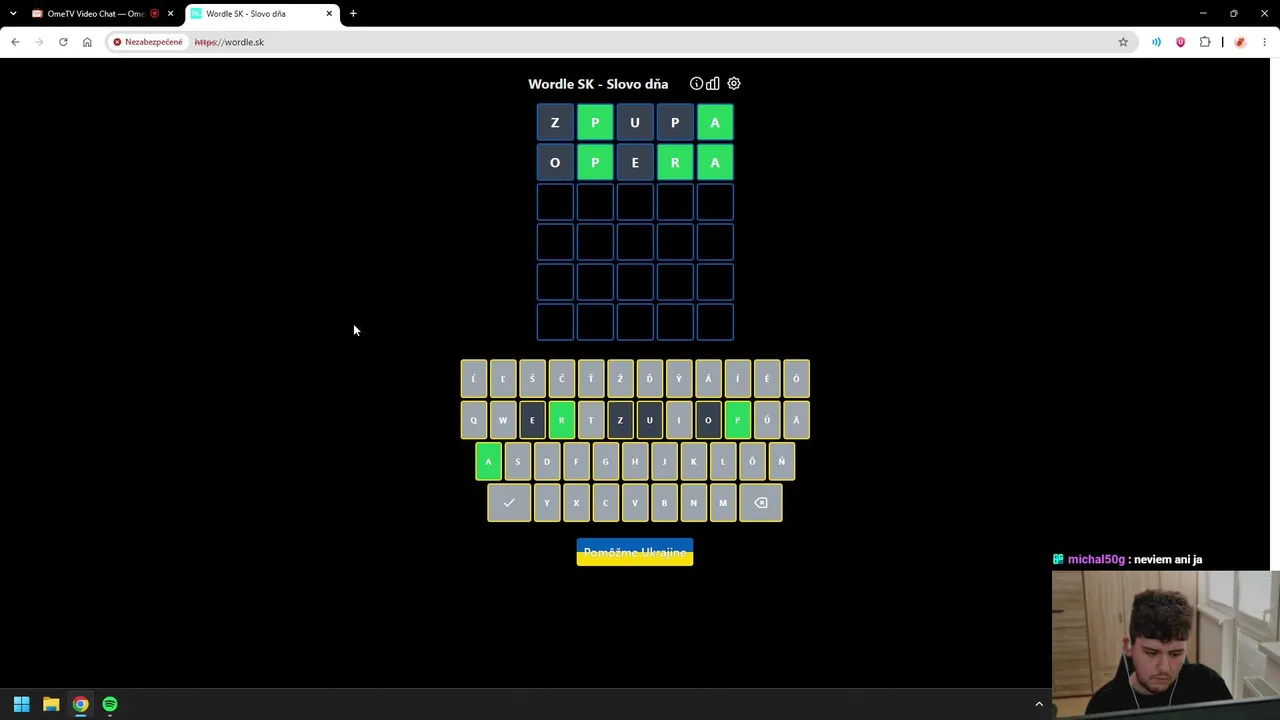Image resolution: width=1280 pixels, height=720 pixels.
Task: Open the Wordle statistics bar chart icon
Action: pyautogui.click(x=713, y=84)
